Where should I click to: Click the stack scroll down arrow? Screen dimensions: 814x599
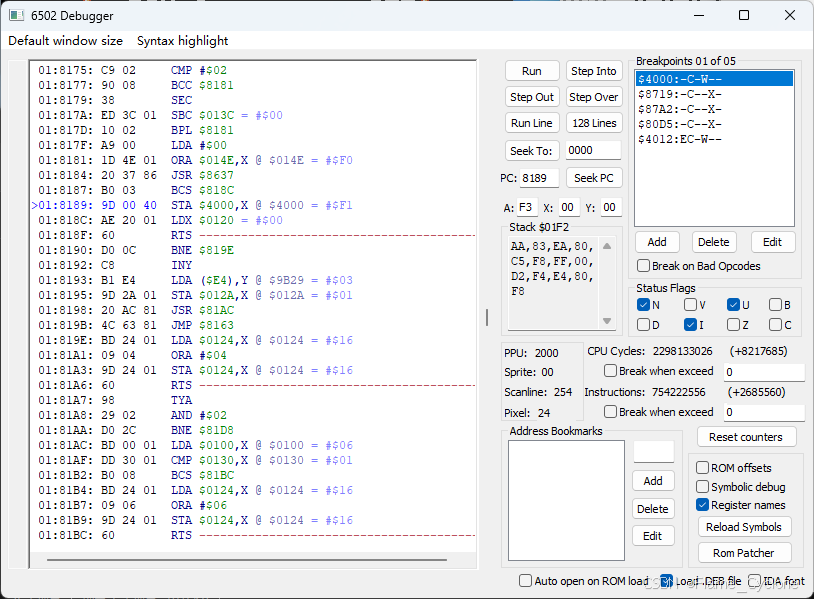(606, 321)
